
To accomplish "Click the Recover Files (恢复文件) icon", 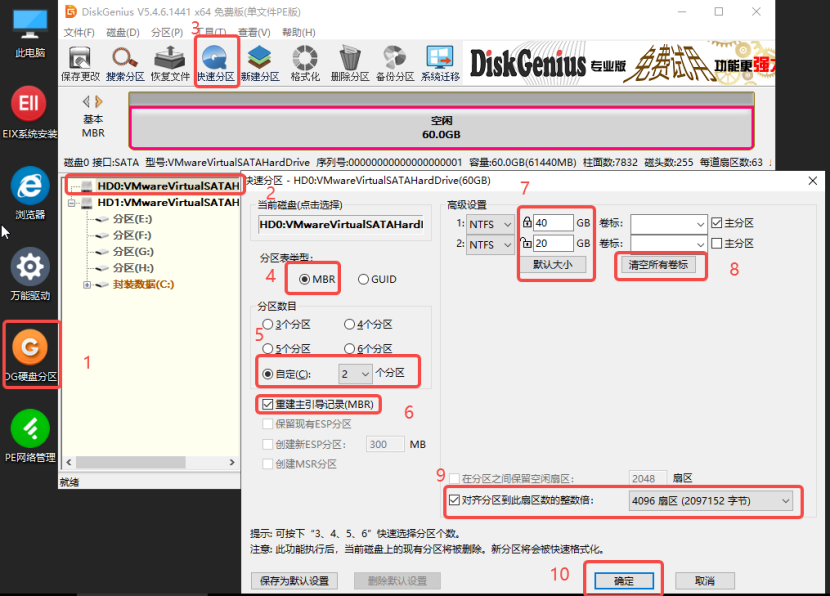I will pyautogui.click(x=170, y=64).
